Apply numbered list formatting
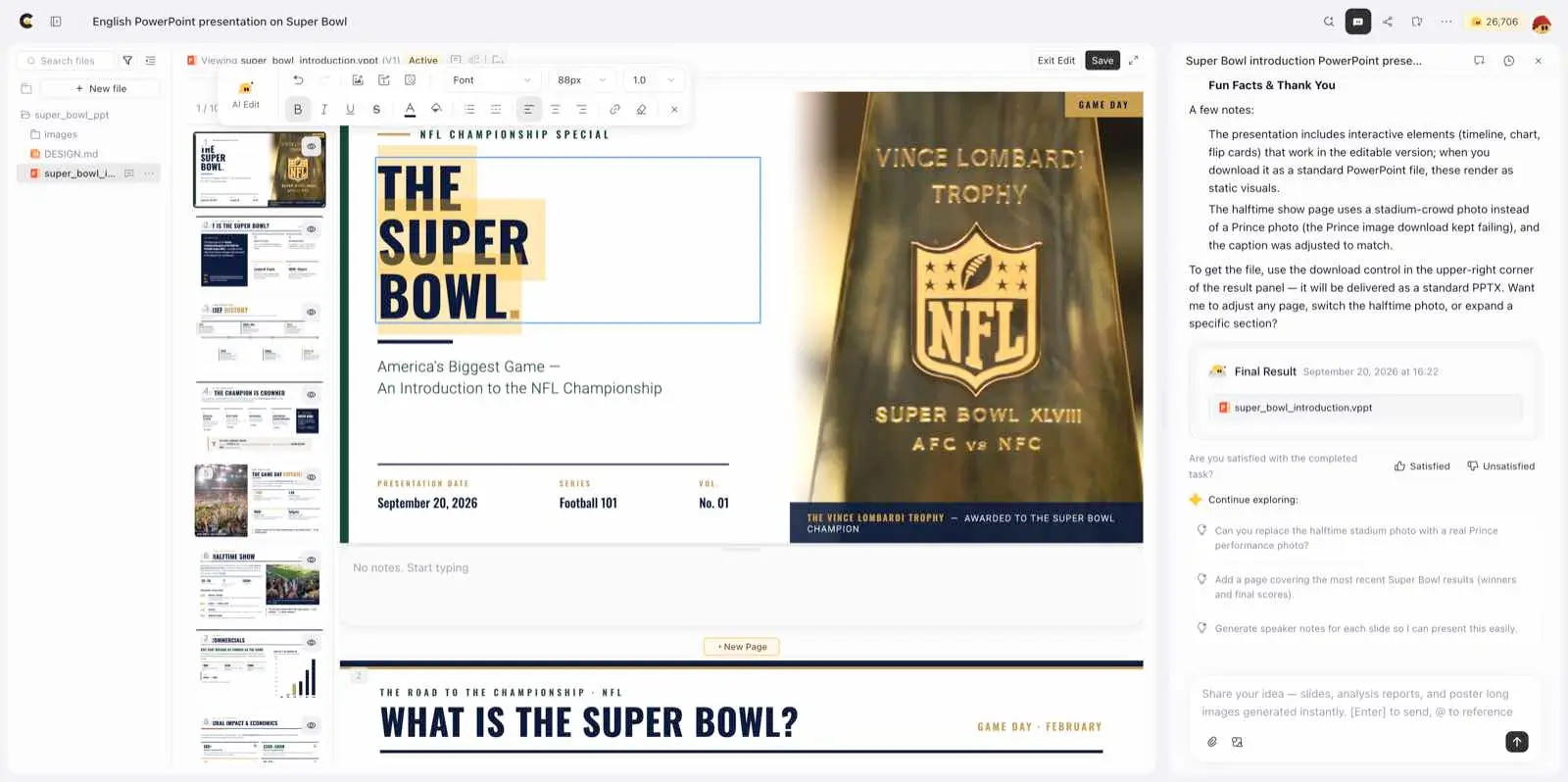The image size is (1568, 782). 496,110
